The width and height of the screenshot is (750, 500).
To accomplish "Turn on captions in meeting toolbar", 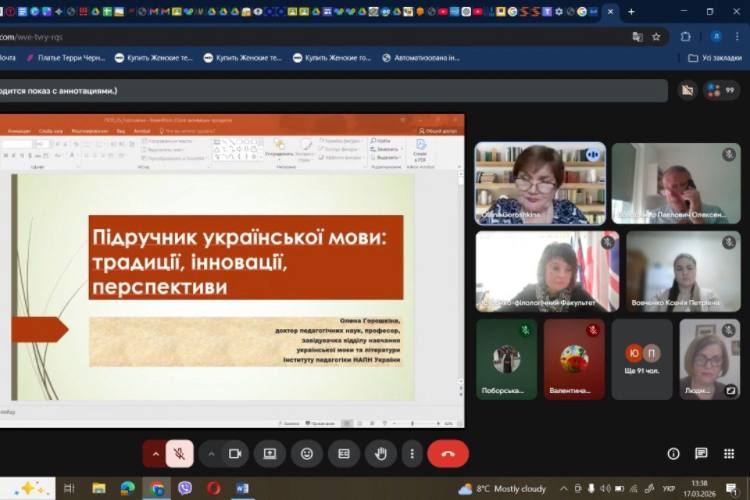I will tap(343, 453).
